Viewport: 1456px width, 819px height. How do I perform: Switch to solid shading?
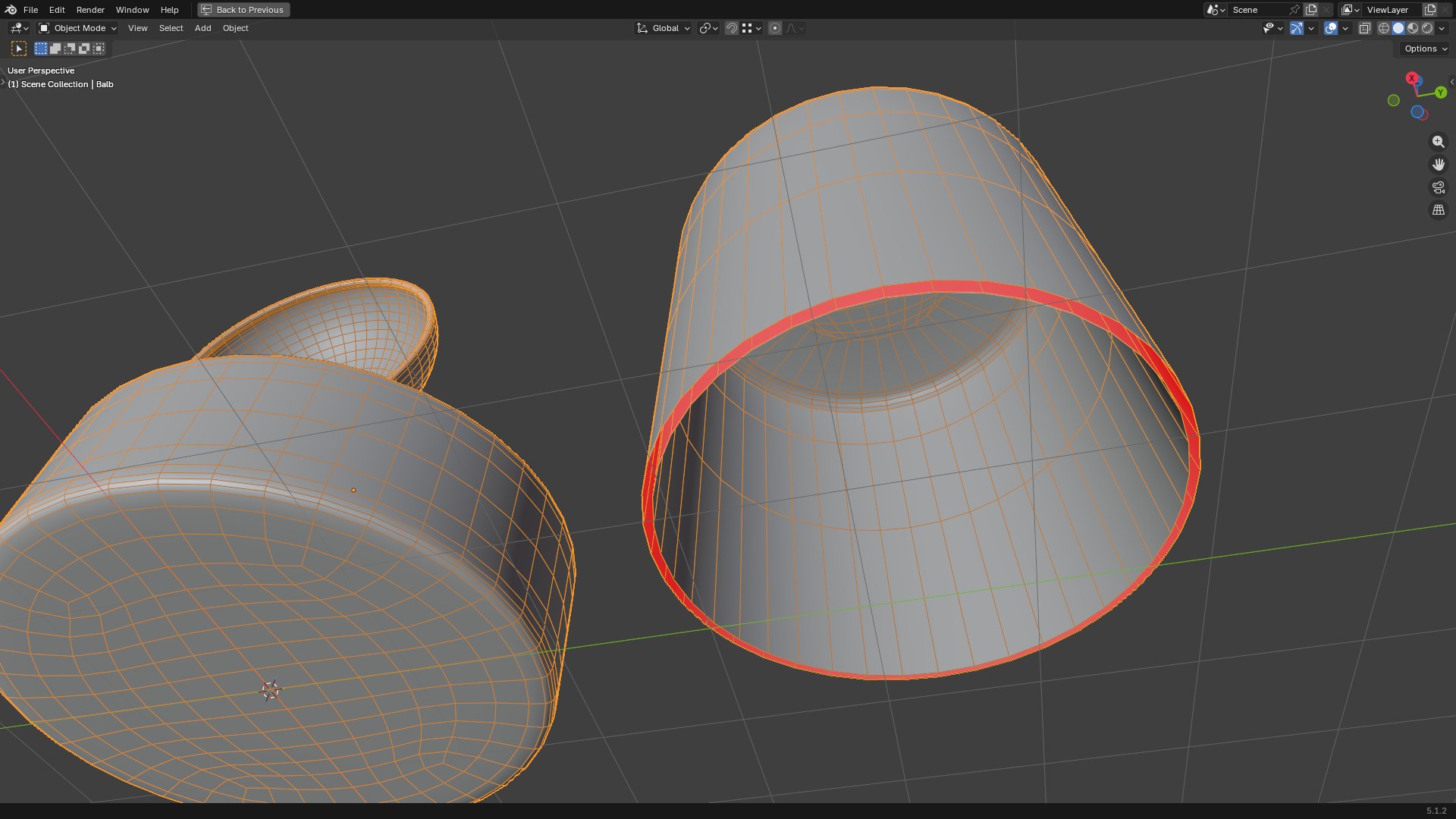point(1398,28)
